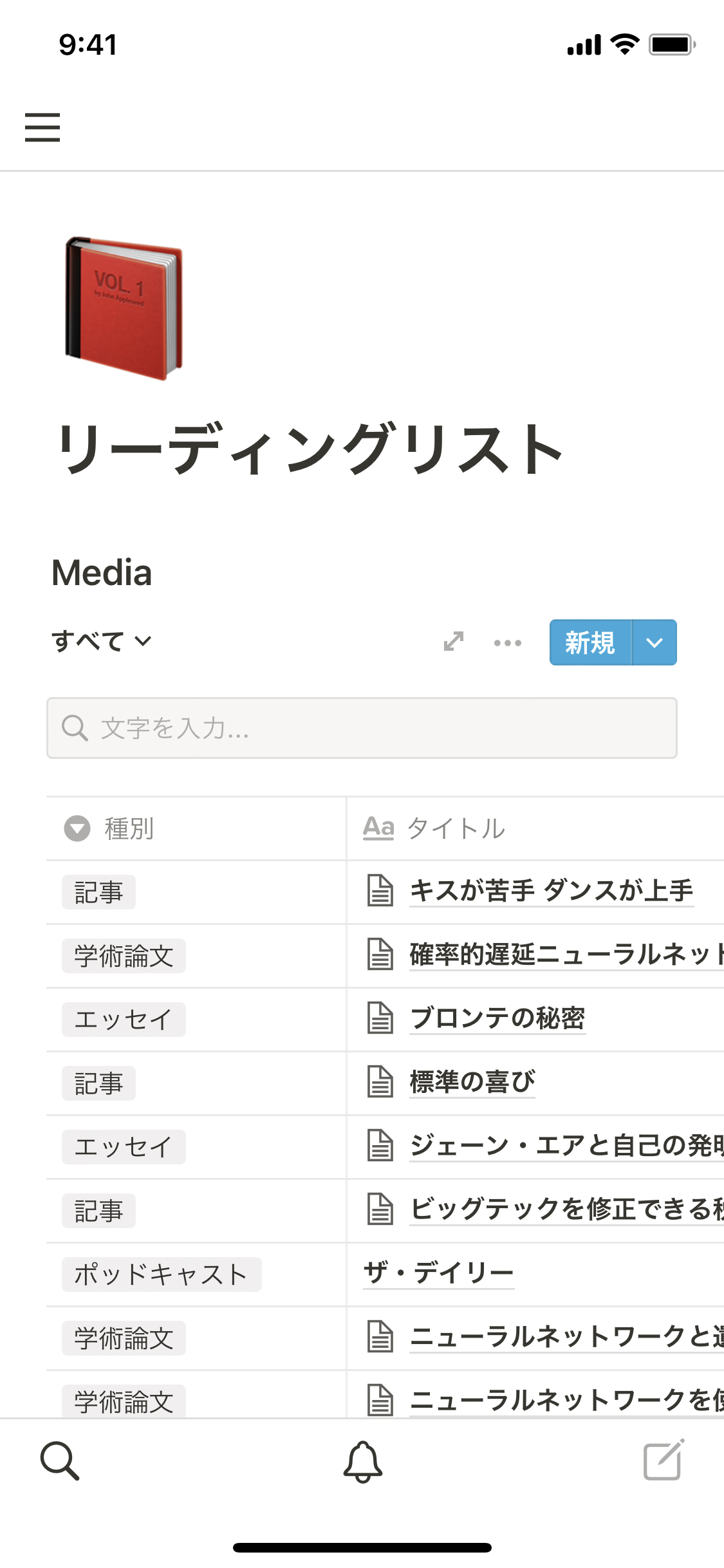
Task: Open the 種別 column header menu
Action: [129, 828]
